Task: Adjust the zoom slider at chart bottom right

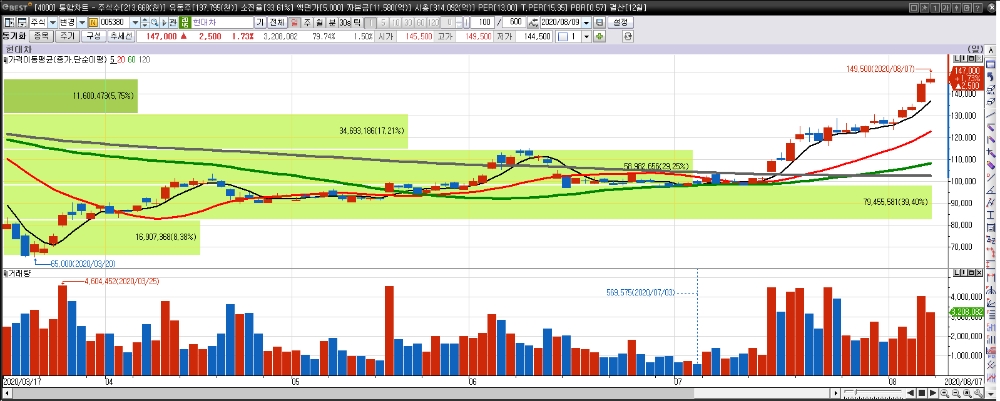Action: click(856, 392)
